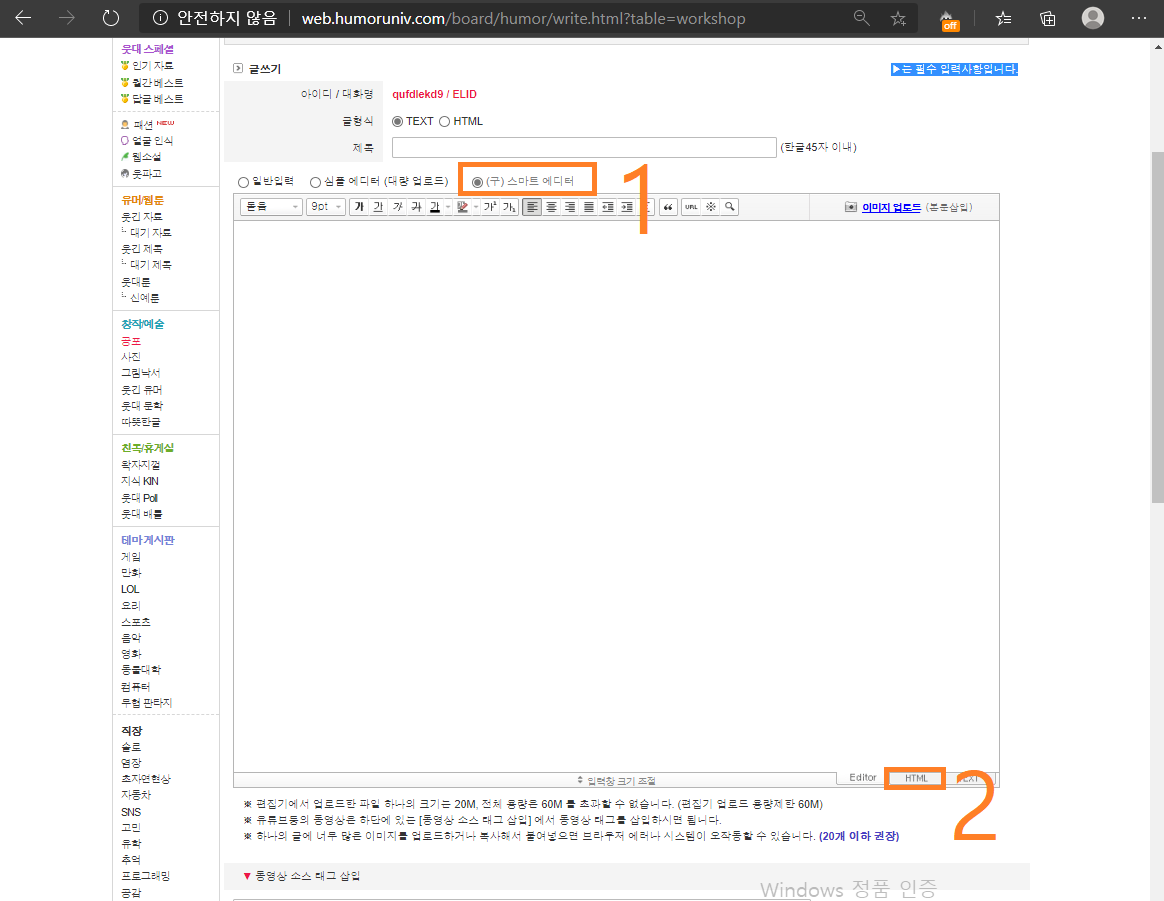
Task: Insert a quotation block via toolbar icon
Action: tap(669, 207)
